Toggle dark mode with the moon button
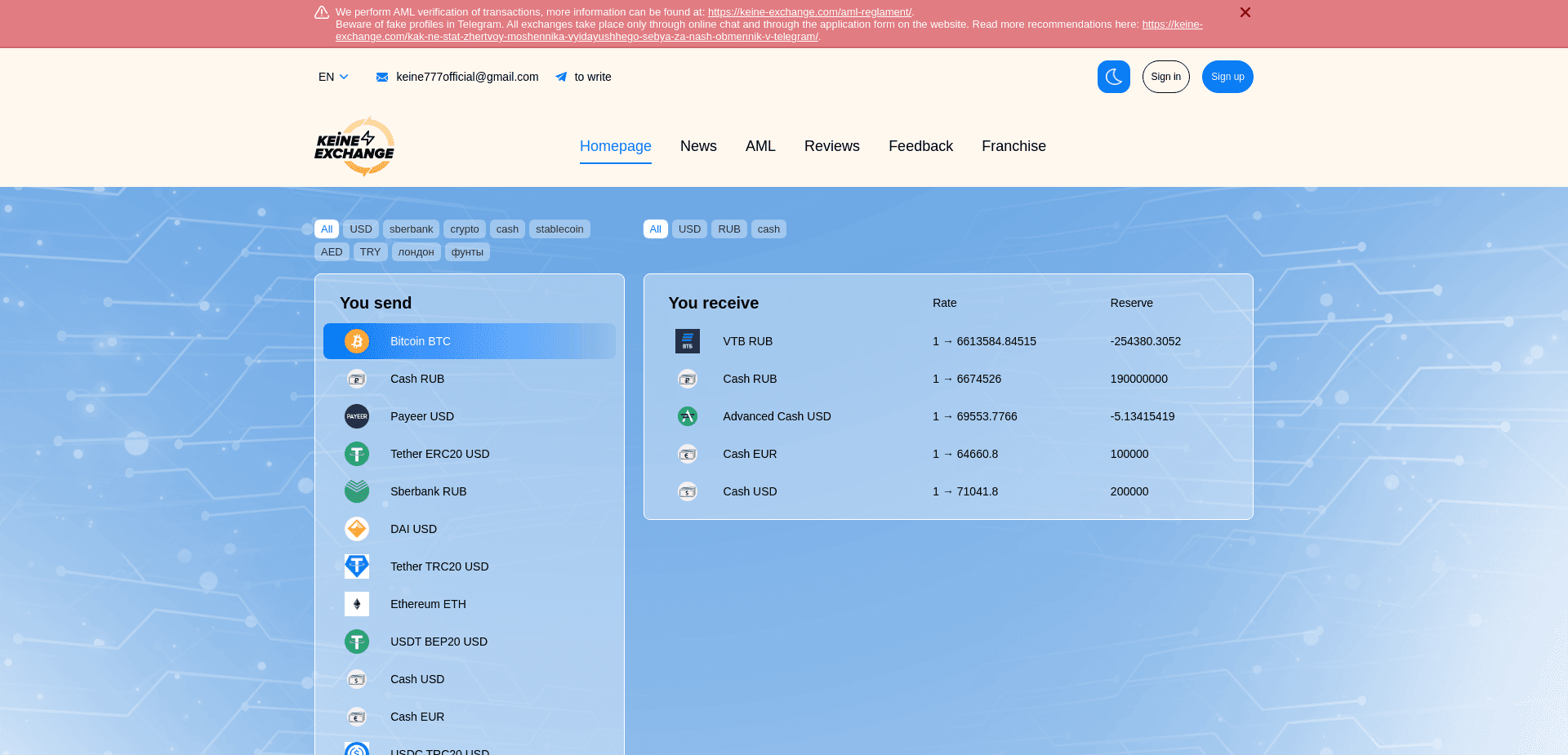This screenshot has width=1568, height=755. 1113,77
